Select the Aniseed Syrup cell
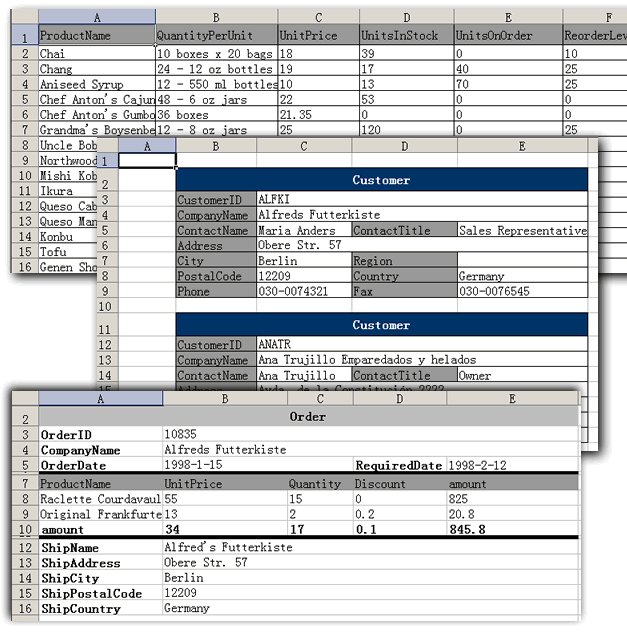This screenshot has height=643, width=627. [97, 84]
